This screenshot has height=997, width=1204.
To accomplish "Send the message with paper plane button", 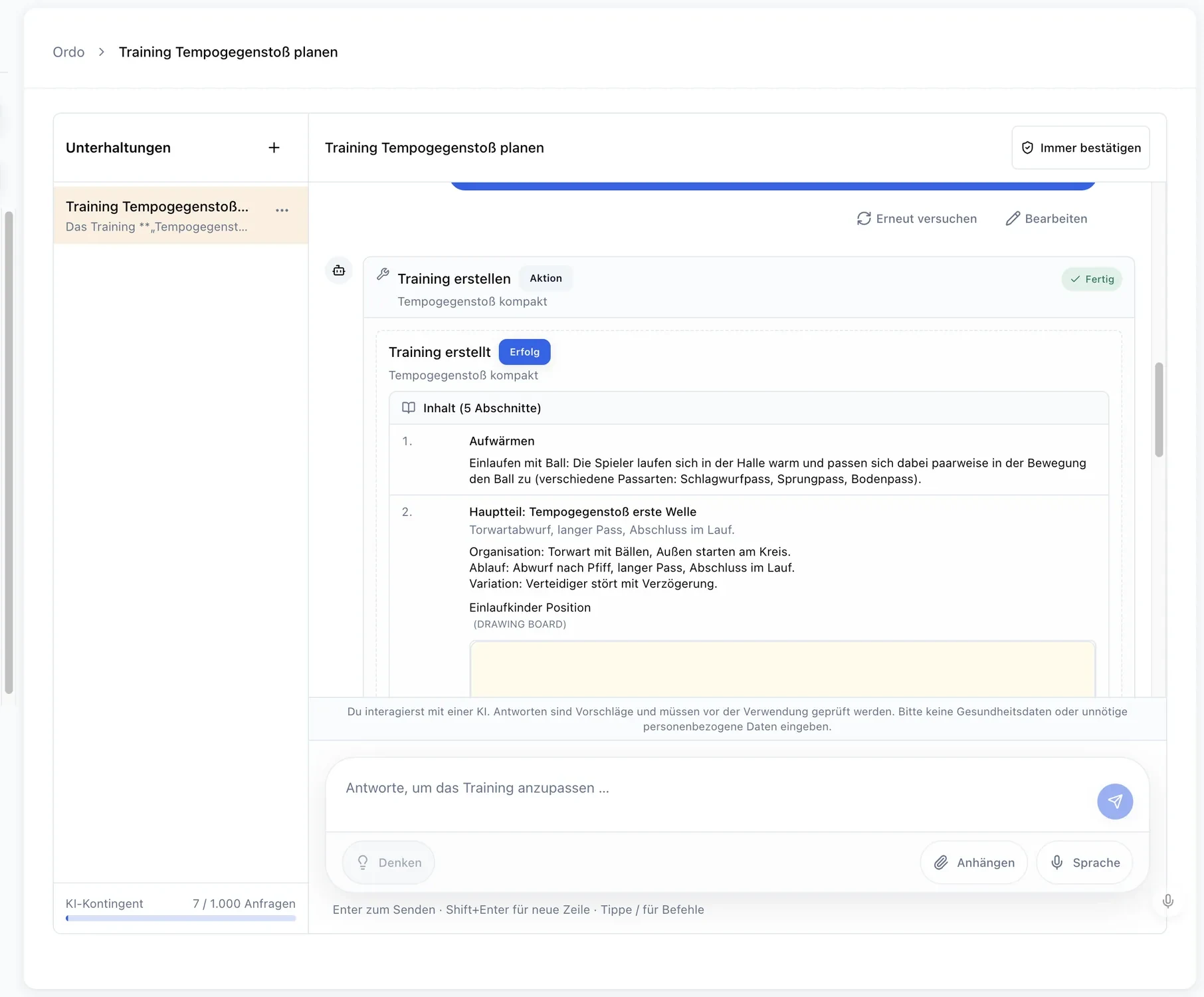I will pos(1114,801).
